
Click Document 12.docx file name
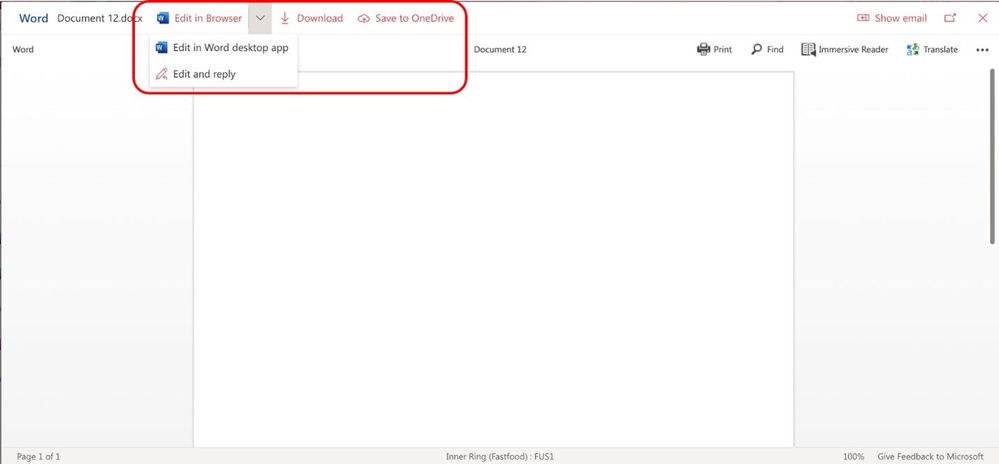click(100, 18)
